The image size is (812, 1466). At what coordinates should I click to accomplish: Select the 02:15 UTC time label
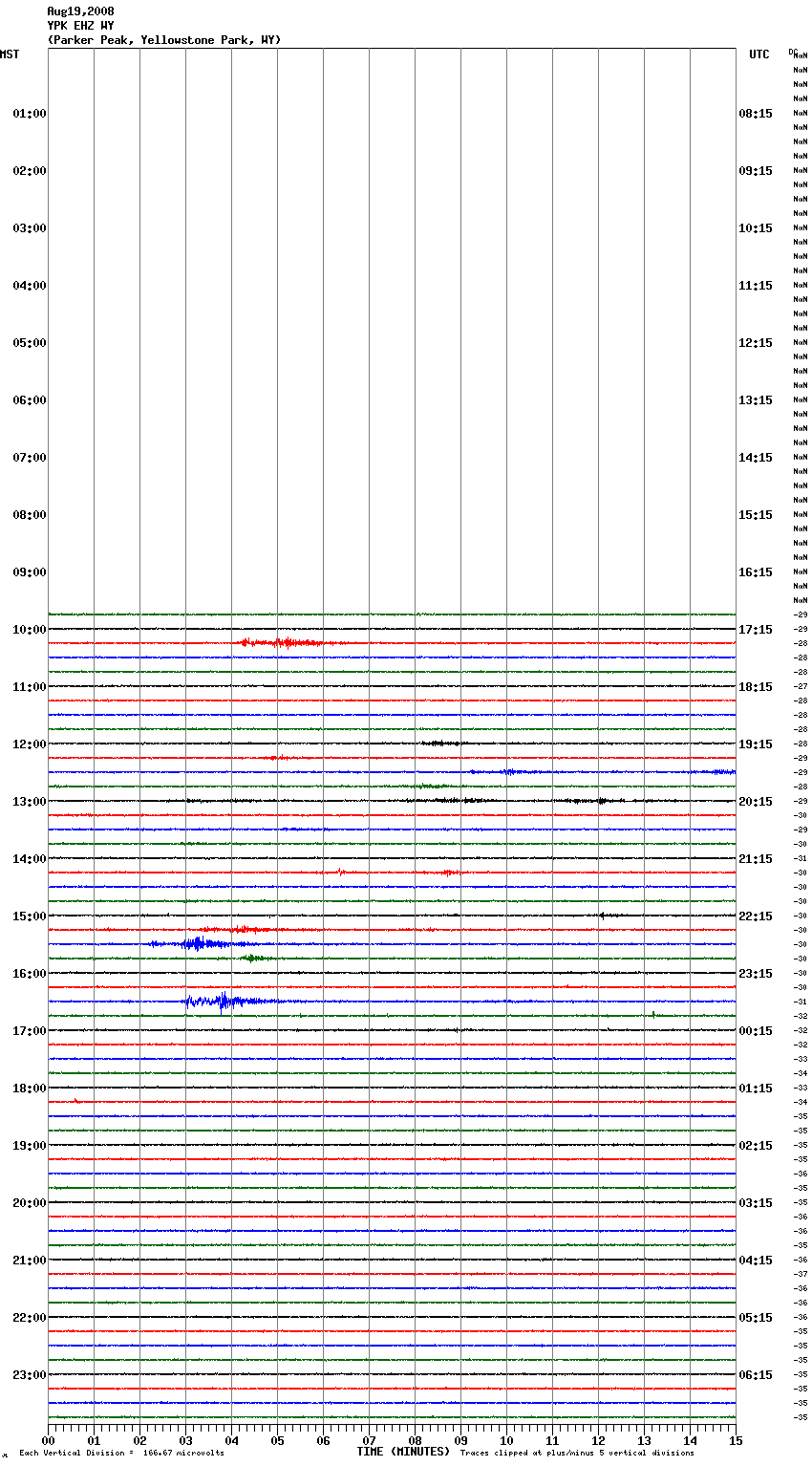[x=756, y=1146]
